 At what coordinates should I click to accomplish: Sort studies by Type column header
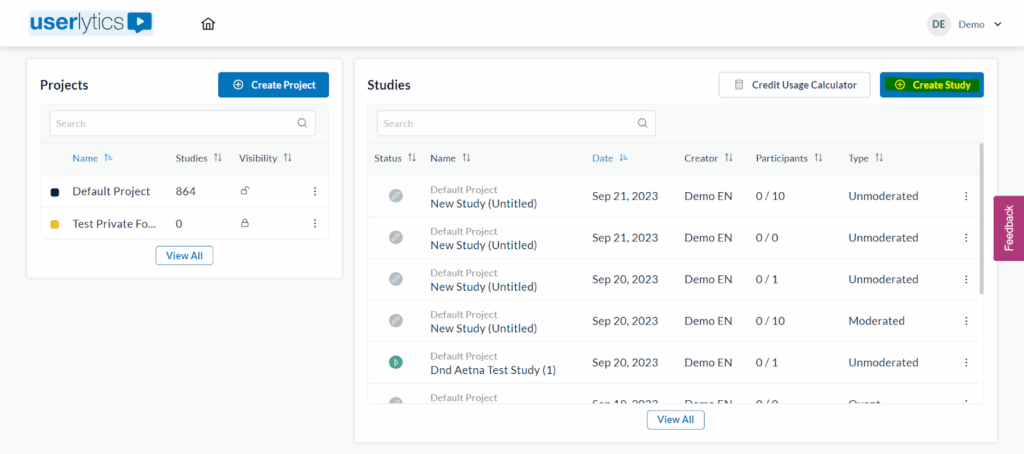[865, 158]
